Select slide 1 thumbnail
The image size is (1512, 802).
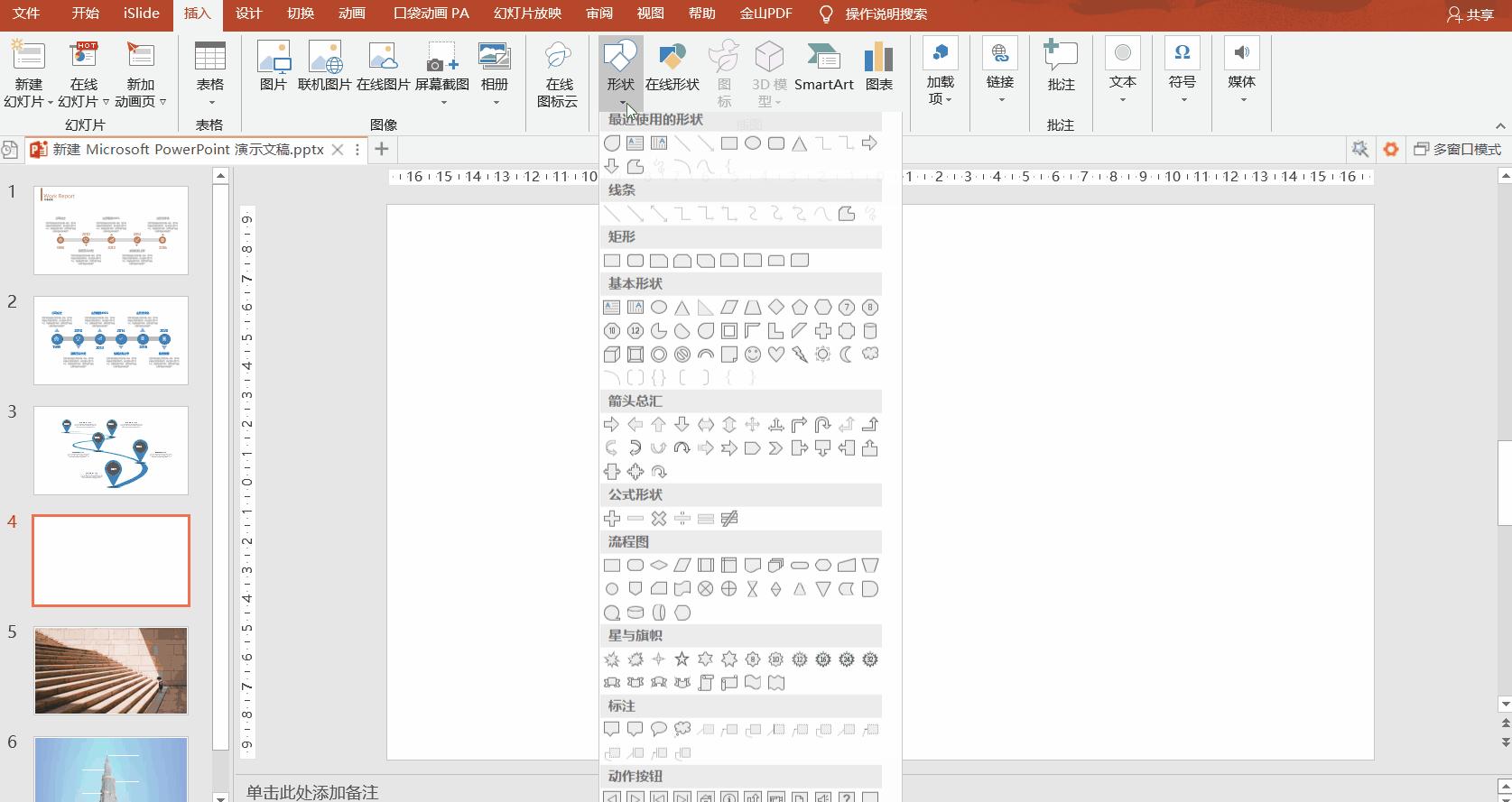tap(111, 230)
